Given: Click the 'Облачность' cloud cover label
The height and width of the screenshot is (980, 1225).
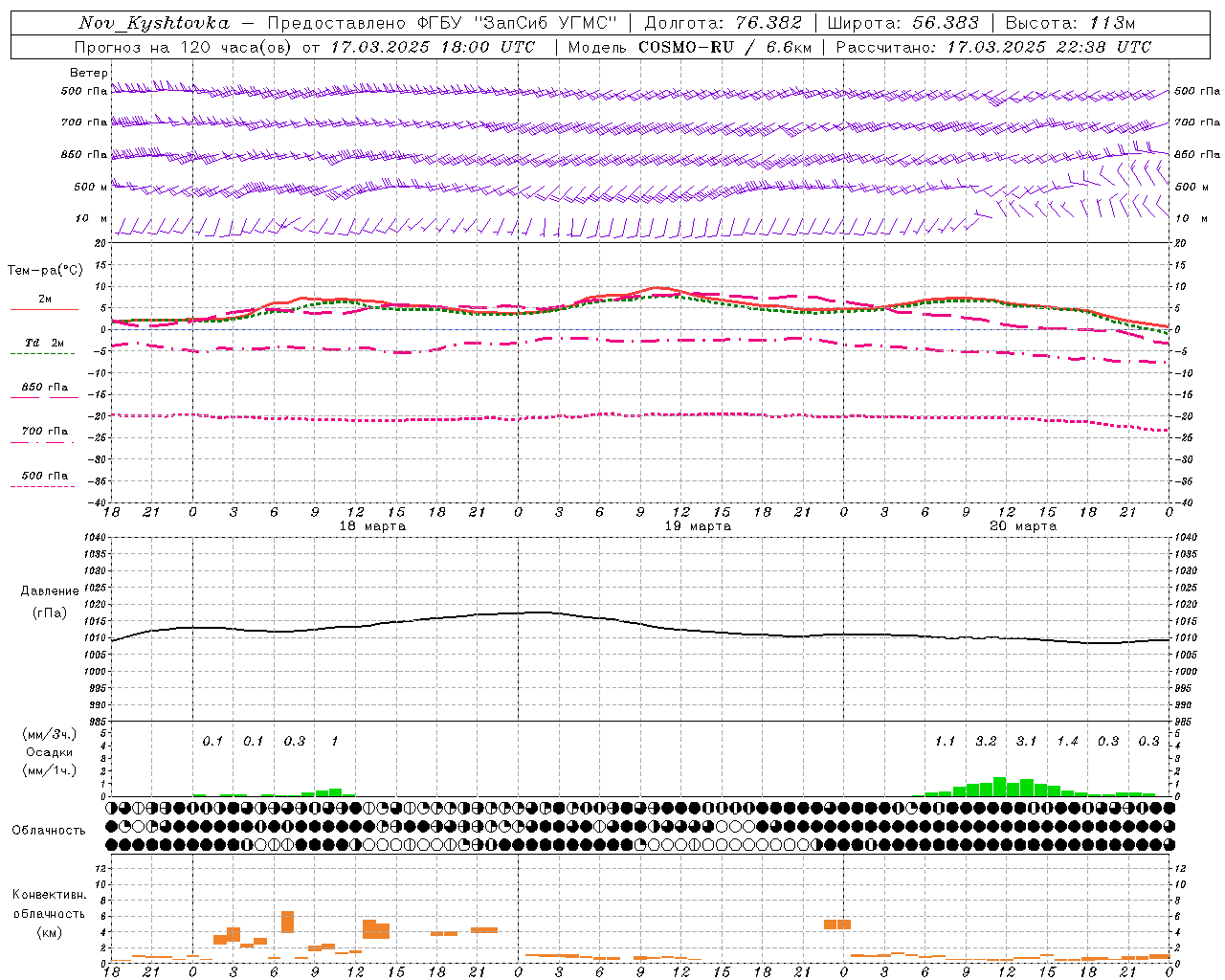Looking at the screenshot, I should (49, 830).
